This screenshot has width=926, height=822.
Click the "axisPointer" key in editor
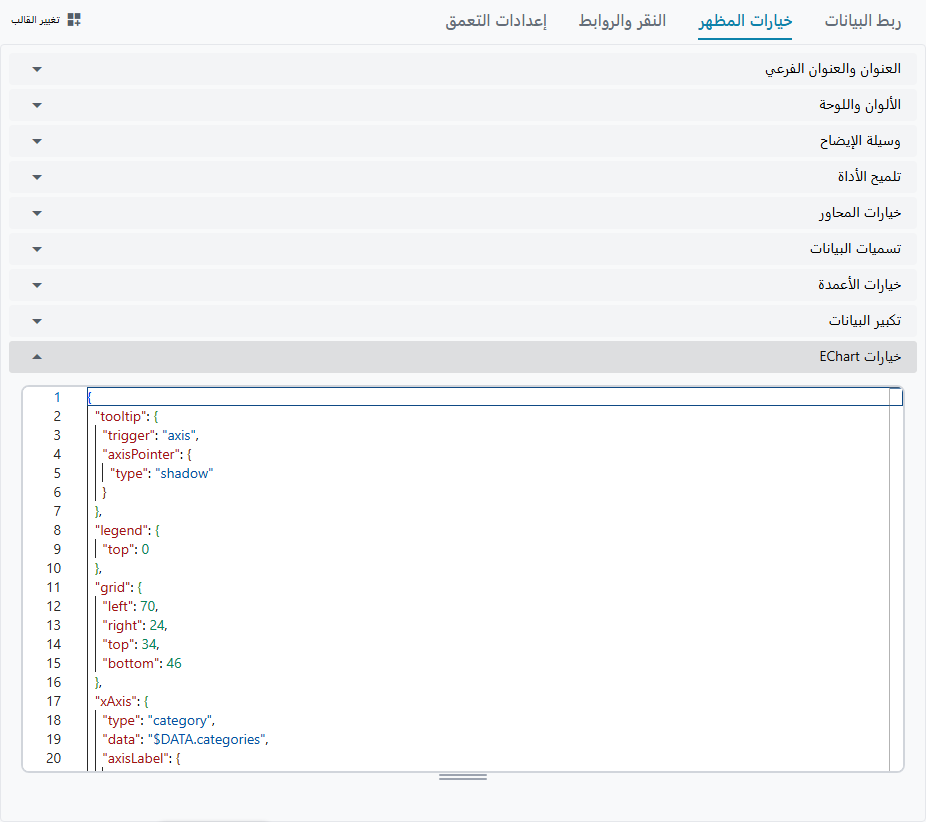(141, 455)
